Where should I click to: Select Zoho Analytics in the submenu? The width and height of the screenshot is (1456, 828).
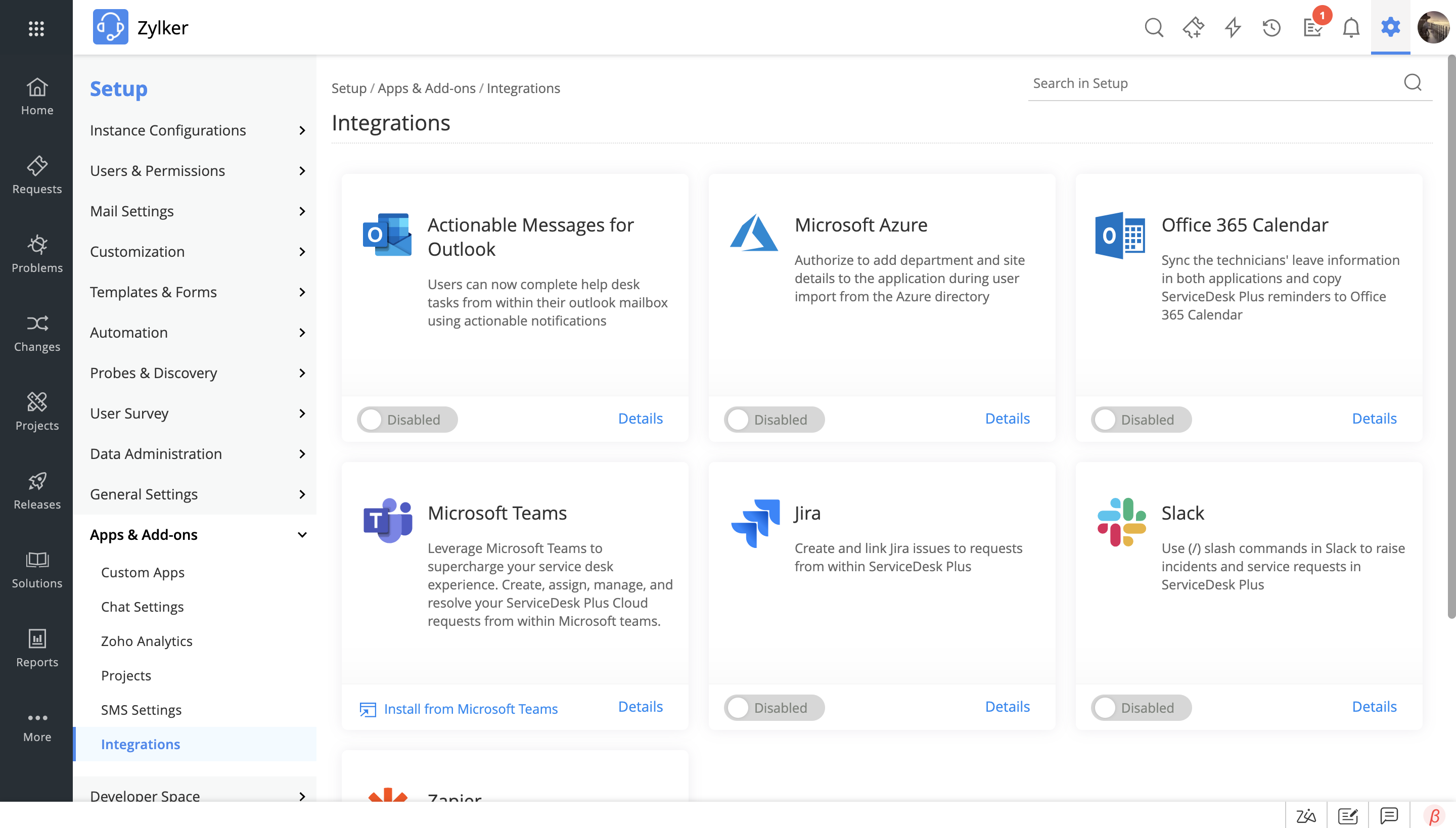(x=147, y=641)
